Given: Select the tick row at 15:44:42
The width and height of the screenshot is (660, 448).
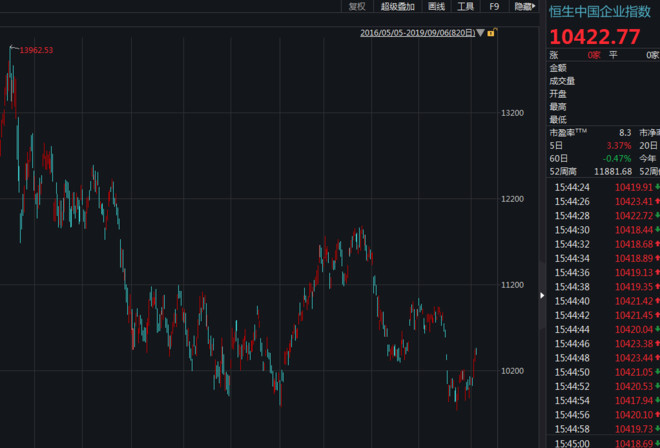Looking at the screenshot, I should pyautogui.click(x=603, y=315).
